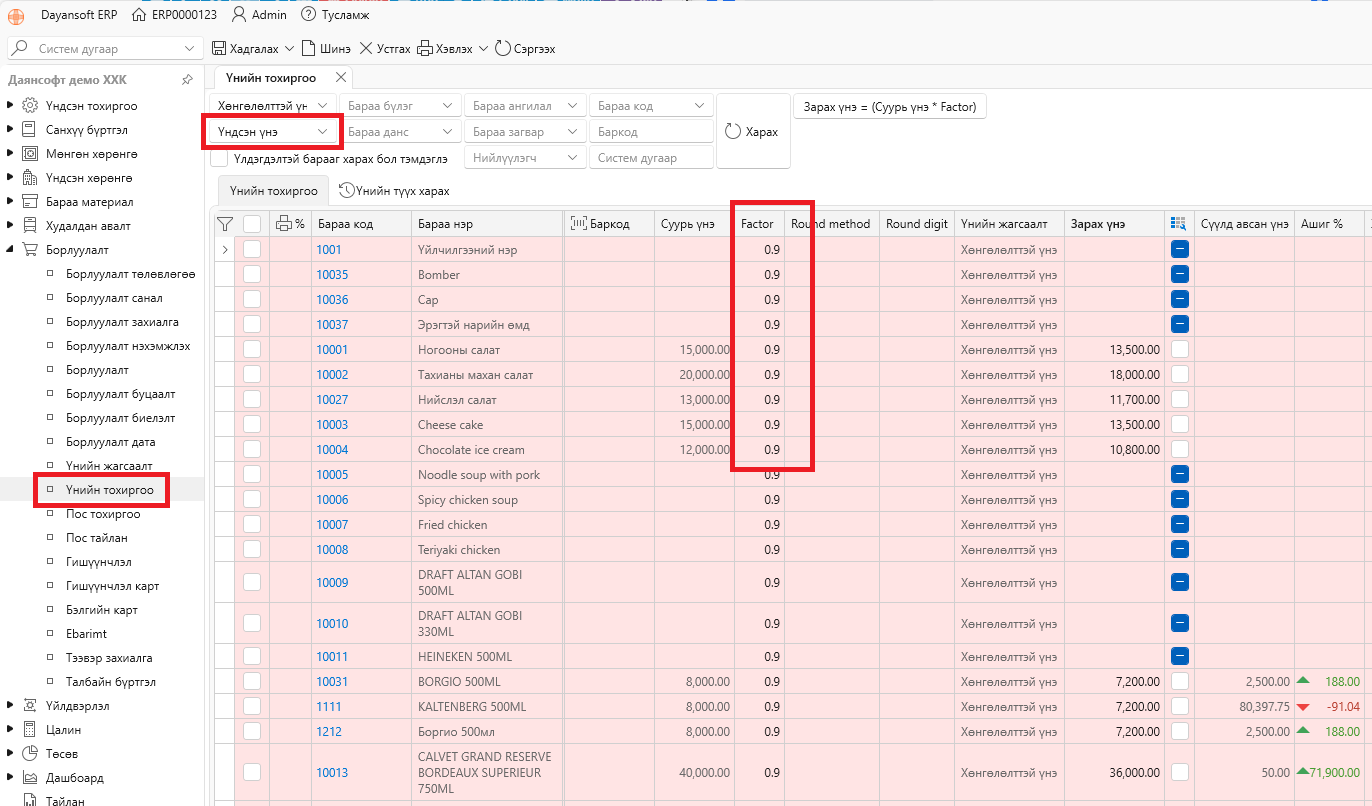1372x806 pixels.
Task: Click the Харах view button
Action: click(753, 132)
